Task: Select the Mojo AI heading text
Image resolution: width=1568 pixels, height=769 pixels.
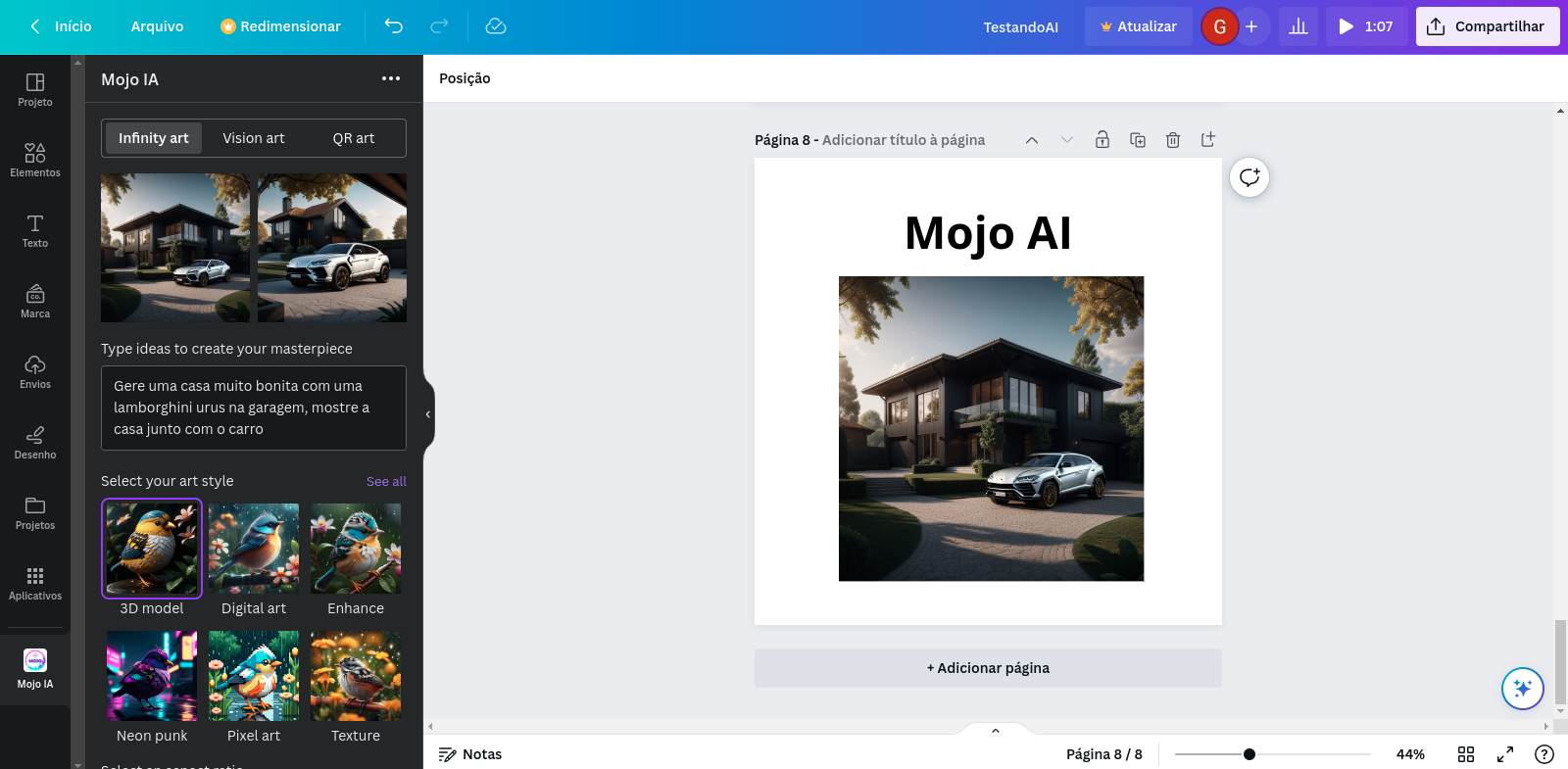Action: tap(988, 233)
